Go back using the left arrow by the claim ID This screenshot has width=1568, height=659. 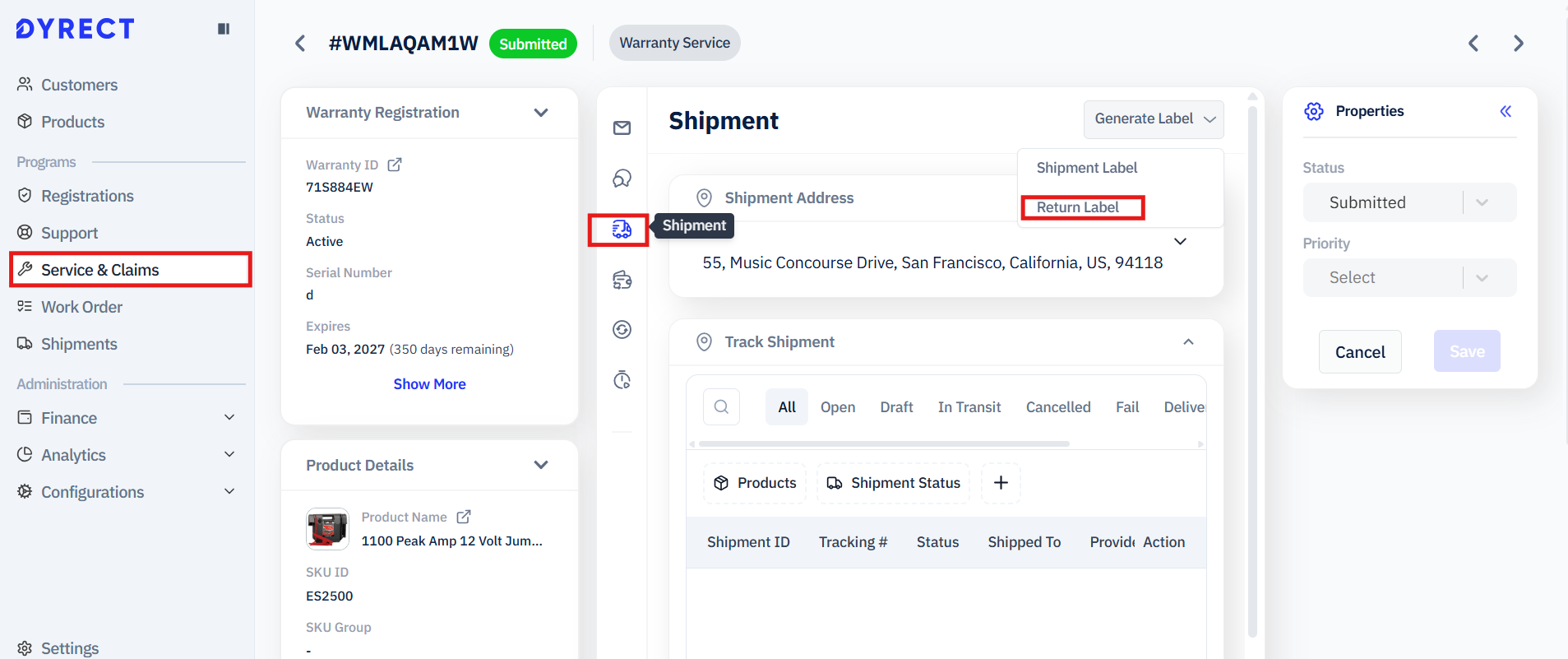(300, 44)
